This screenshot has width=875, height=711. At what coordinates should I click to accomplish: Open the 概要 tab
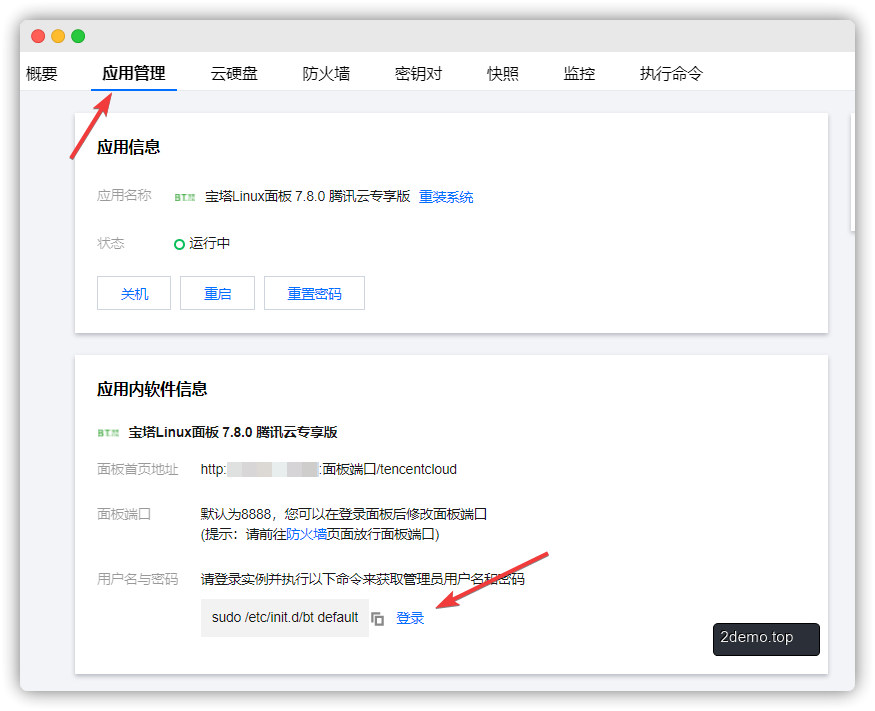(x=41, y=73)
